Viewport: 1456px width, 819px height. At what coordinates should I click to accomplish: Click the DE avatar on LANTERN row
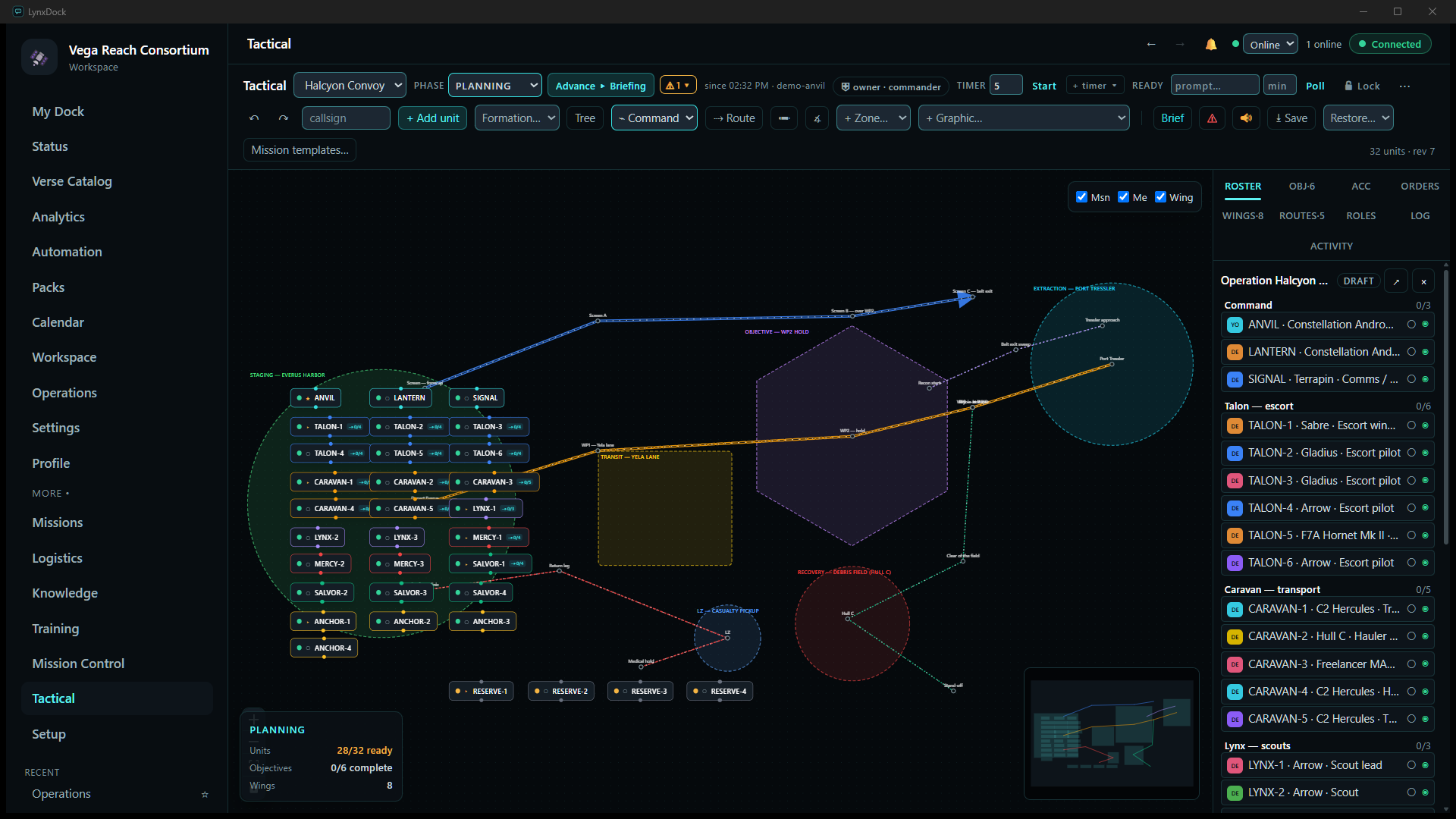tap(1235, 352)
